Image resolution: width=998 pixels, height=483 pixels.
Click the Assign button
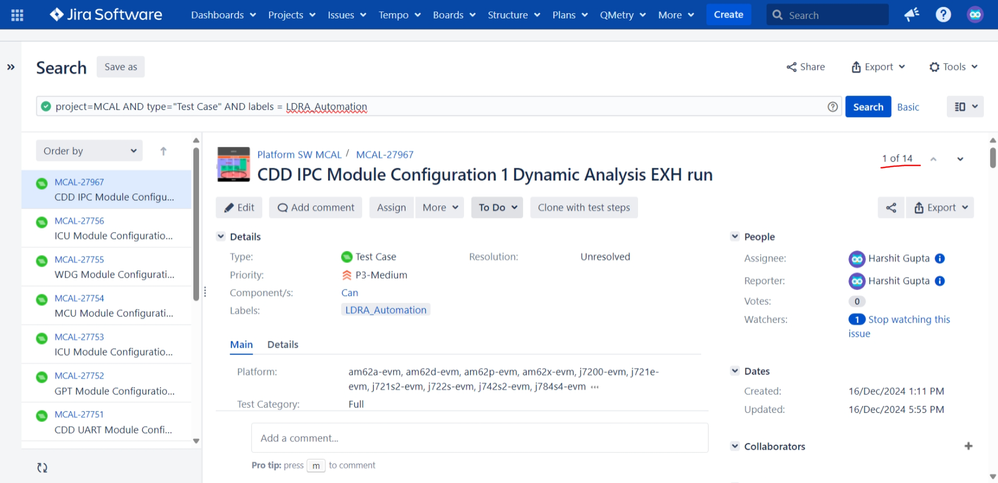click(391, 207)
